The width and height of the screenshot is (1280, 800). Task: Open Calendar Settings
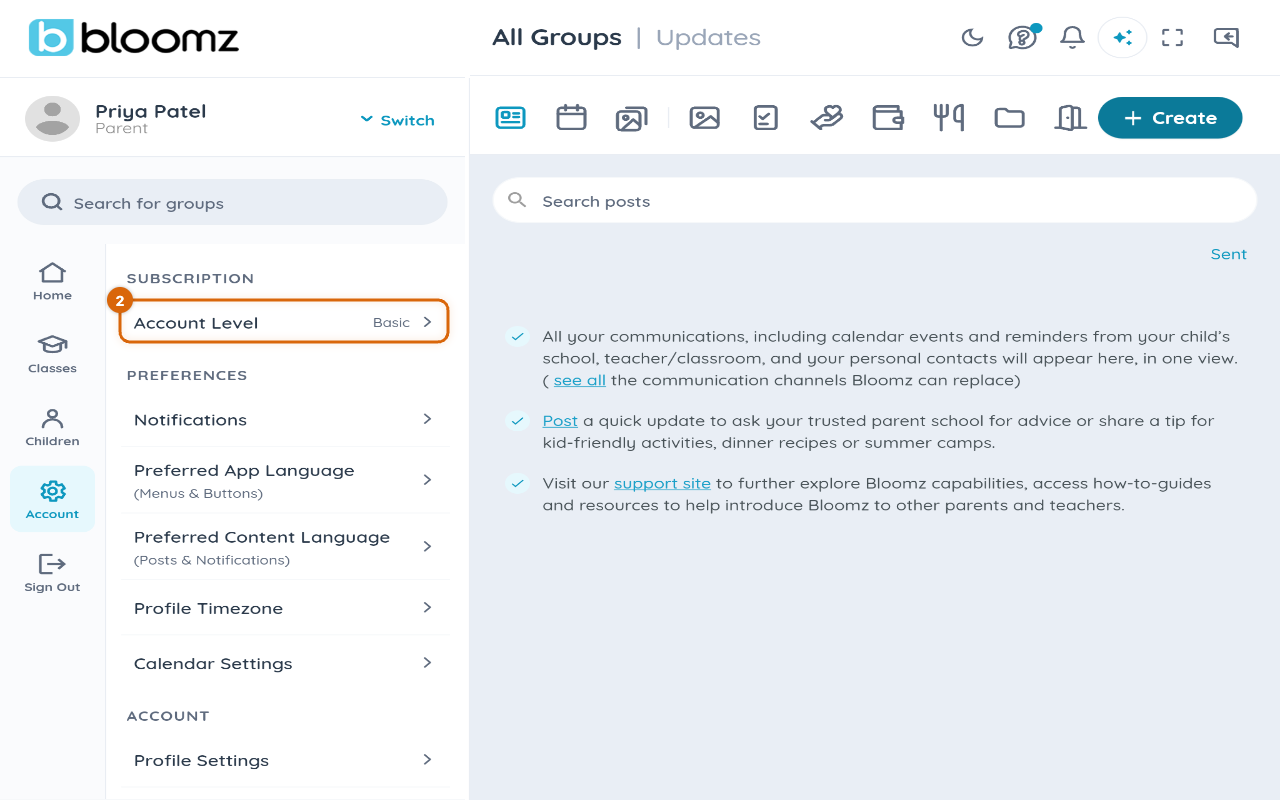(284, 663)
